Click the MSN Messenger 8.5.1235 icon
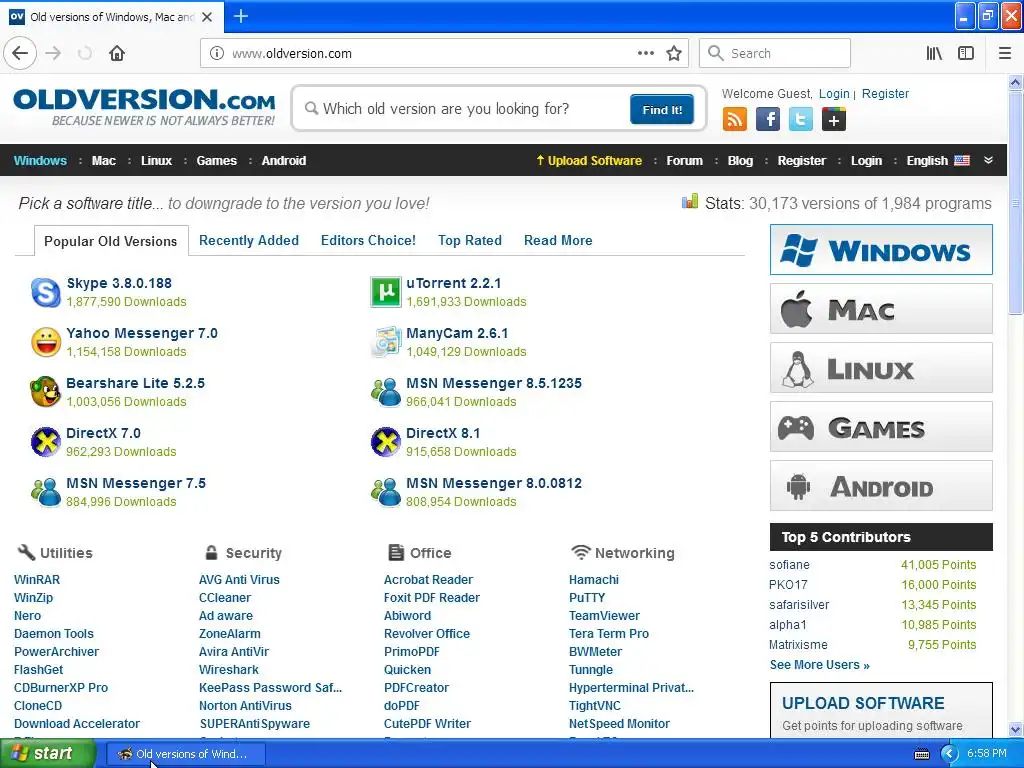Viewport: 1024px width, 768px height. (x=386, y=392)
